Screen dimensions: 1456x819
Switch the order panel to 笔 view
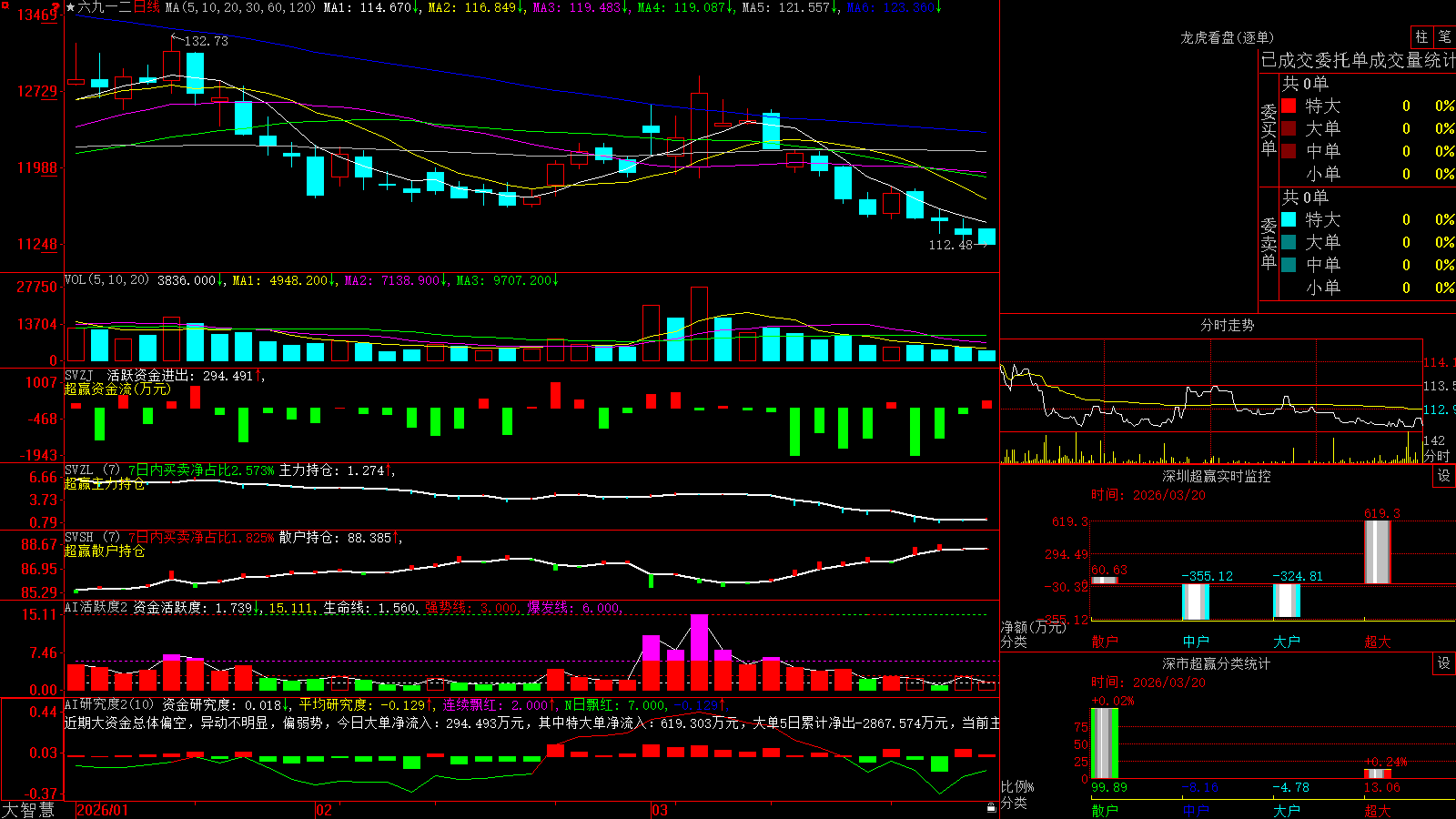pyautogui.click(x=1444, y=36)
